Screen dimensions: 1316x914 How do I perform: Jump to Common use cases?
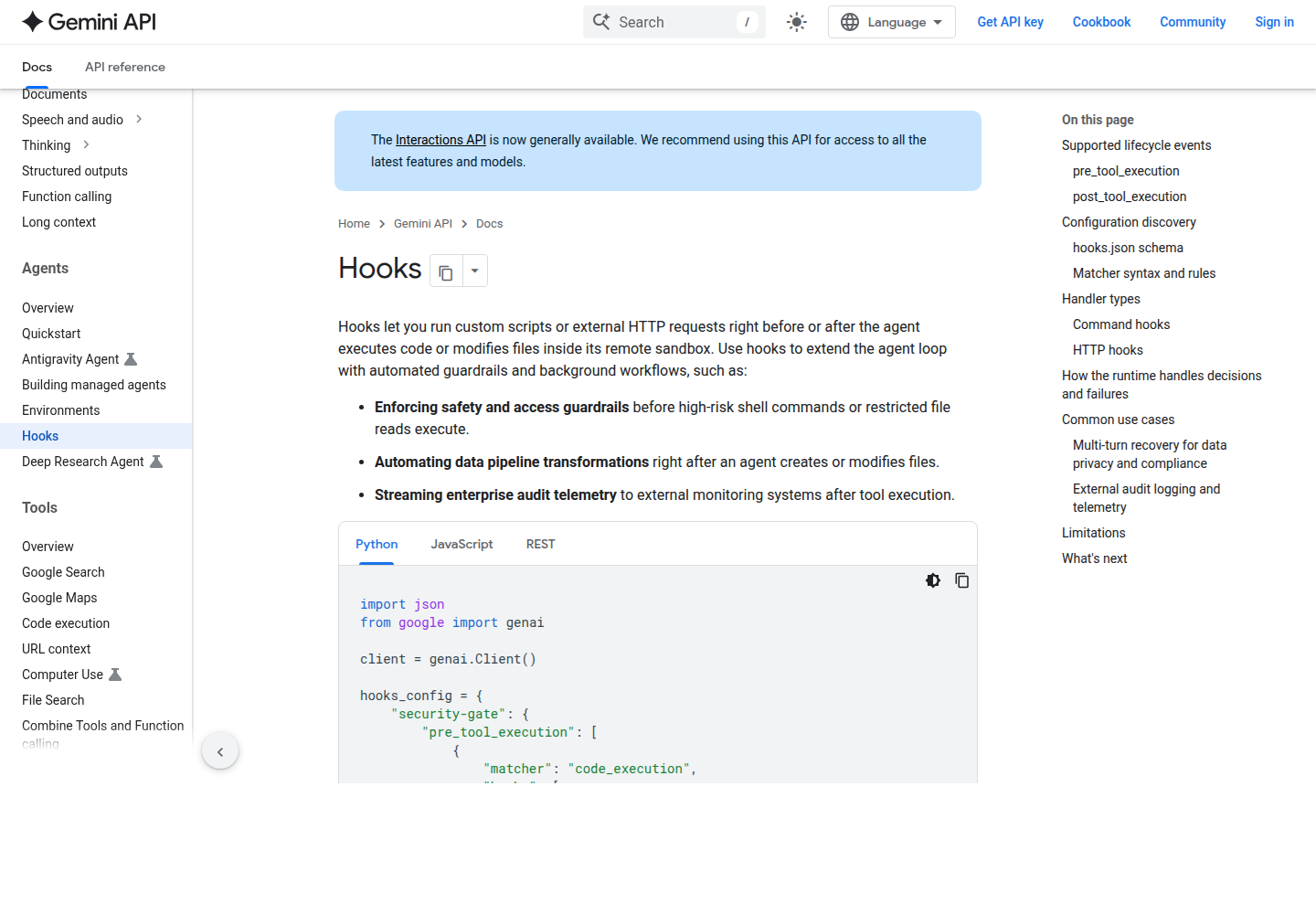[x=1118, y=420]
